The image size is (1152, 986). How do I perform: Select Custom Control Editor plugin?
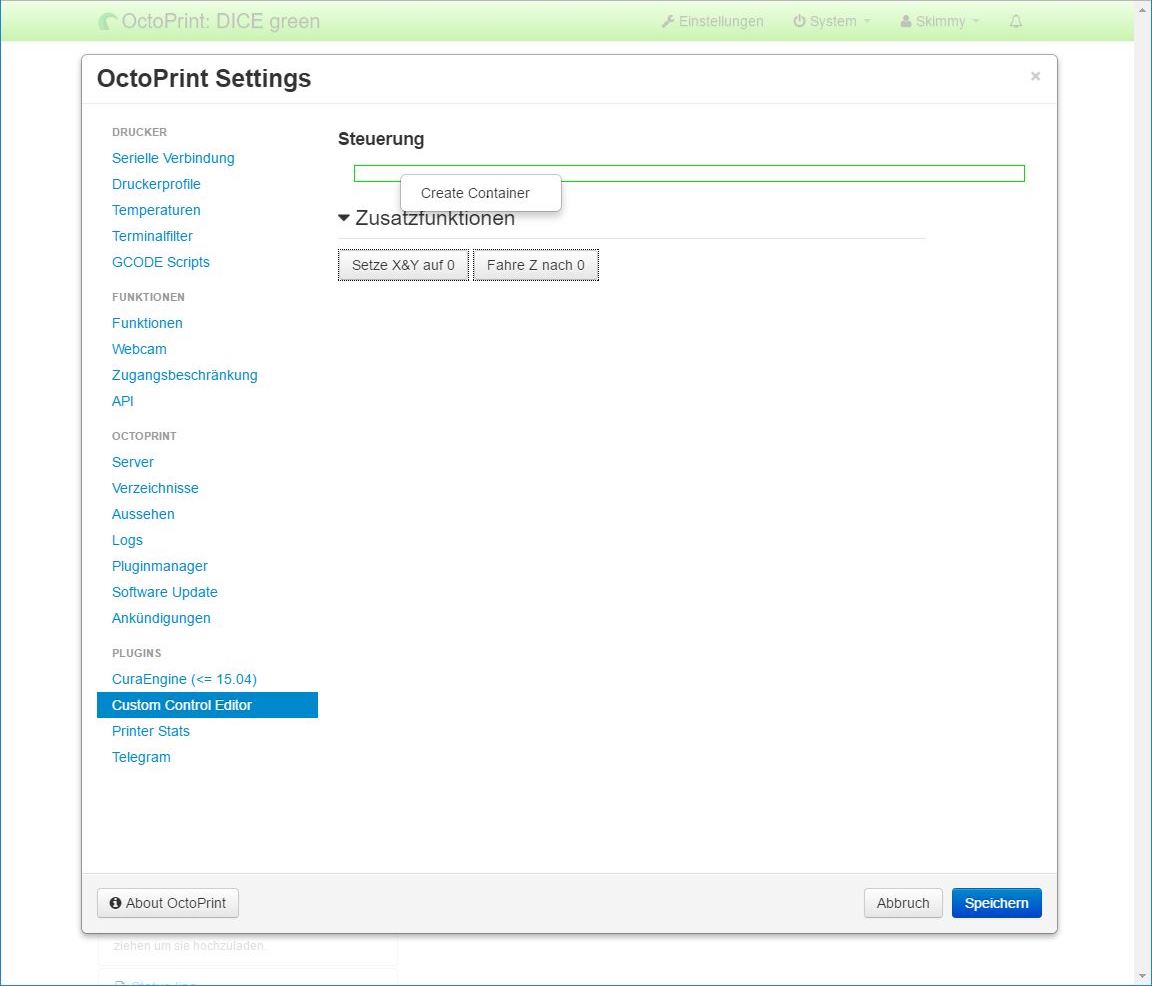207,705
